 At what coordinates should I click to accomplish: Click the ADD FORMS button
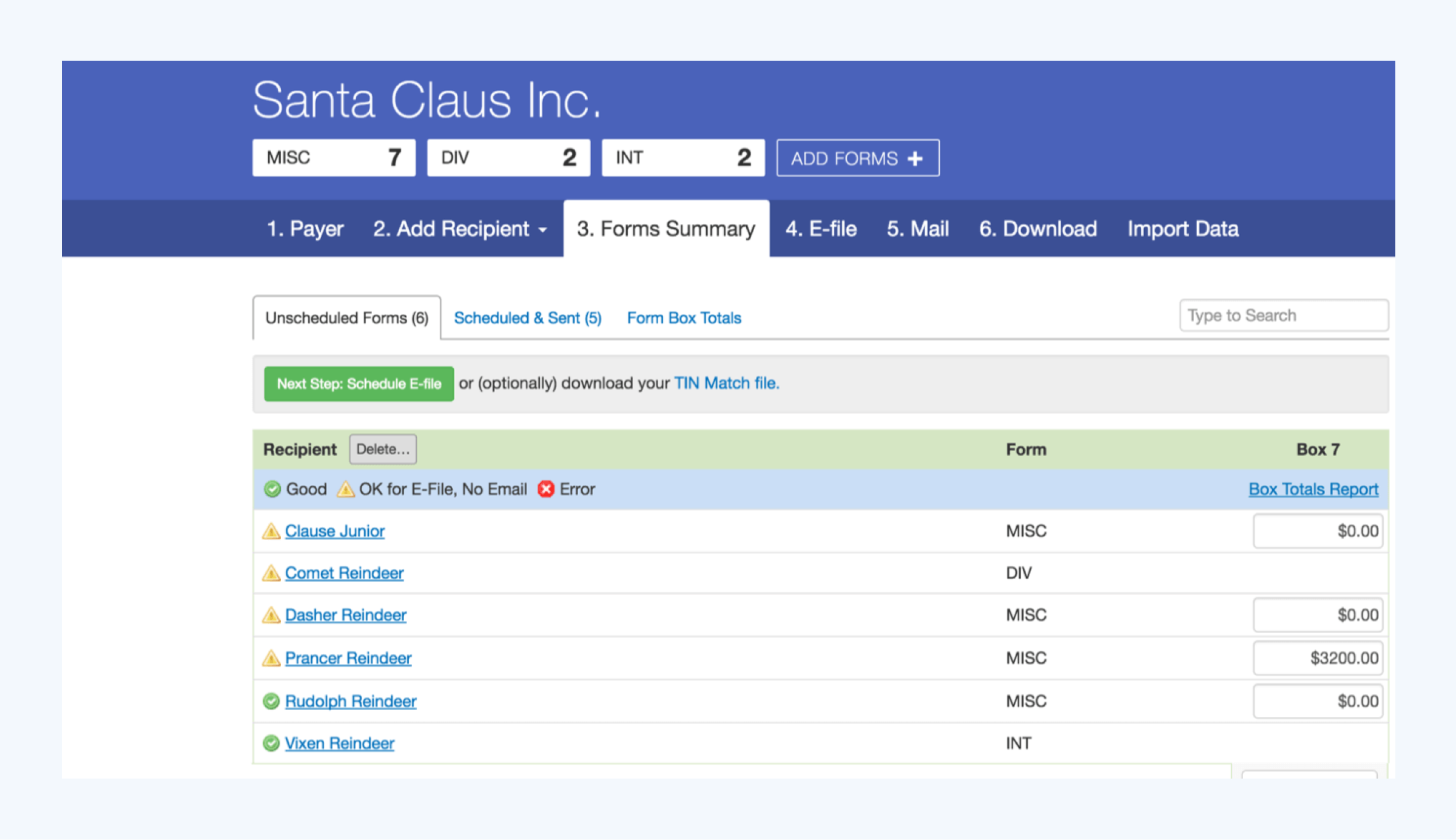[x=857, y=158]
